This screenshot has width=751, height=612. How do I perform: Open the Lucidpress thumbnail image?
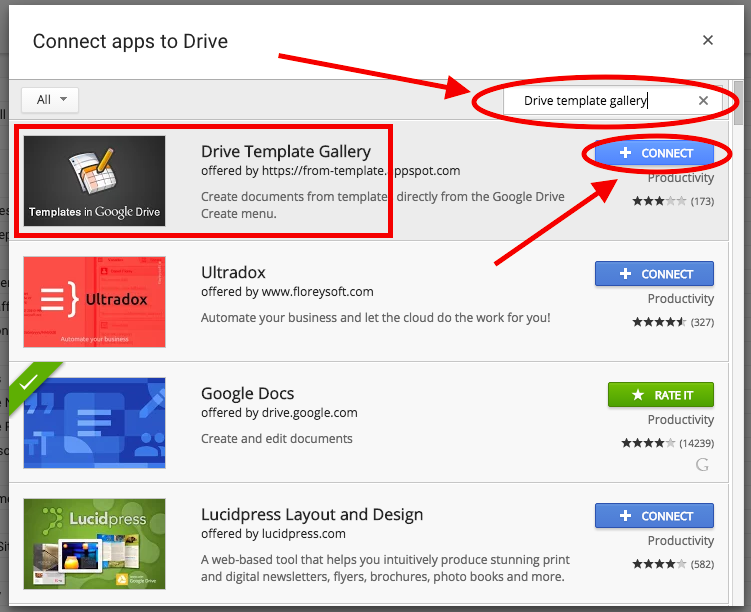point(94,544)
